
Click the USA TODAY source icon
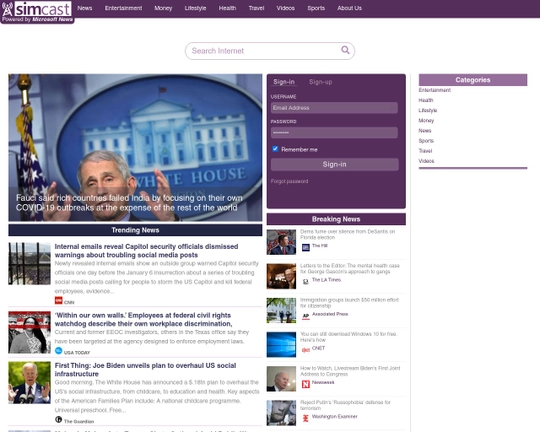[x=59, y=351]
